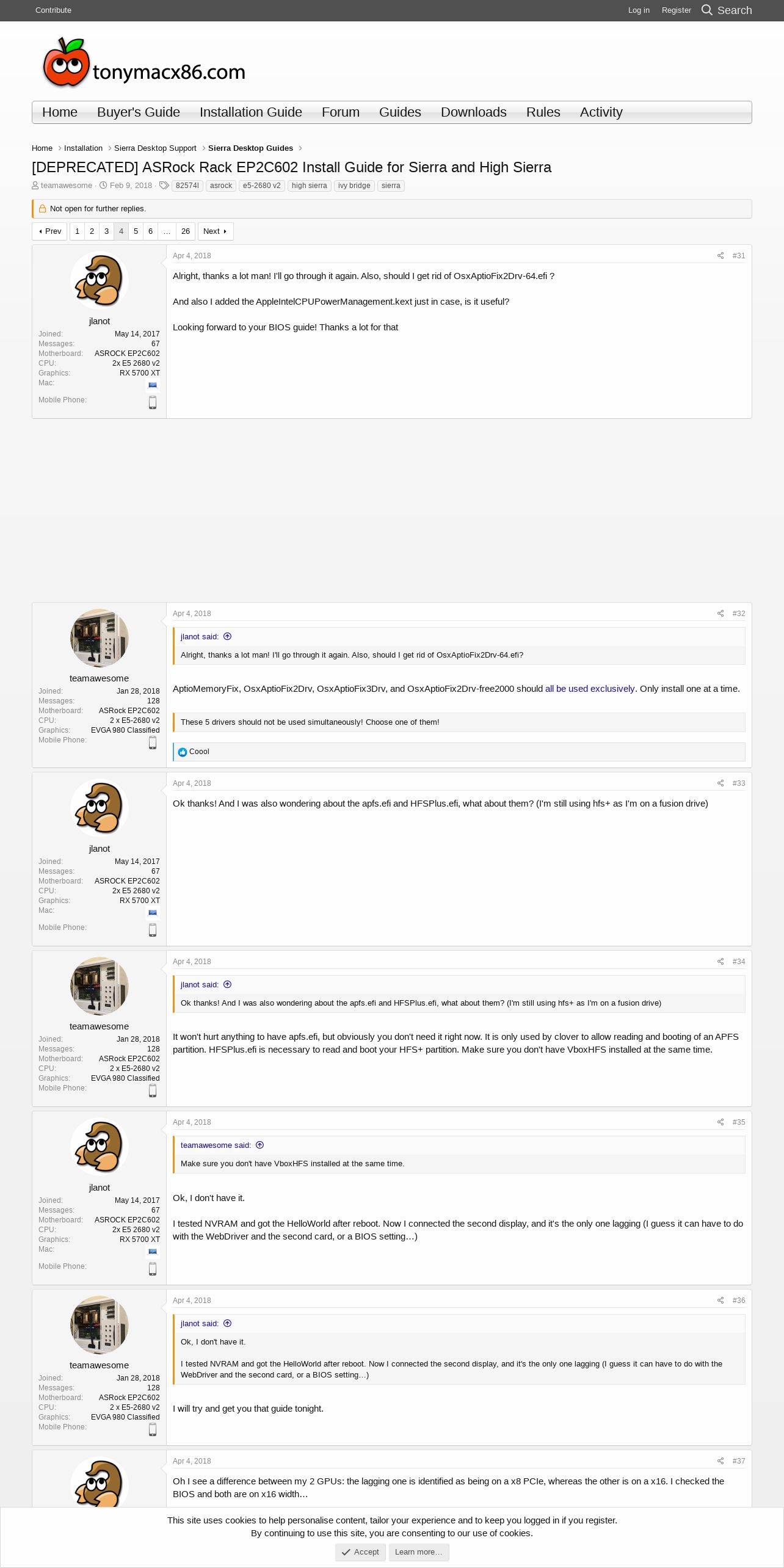Open teamawesome's avatar in post #34

(100, 986)
